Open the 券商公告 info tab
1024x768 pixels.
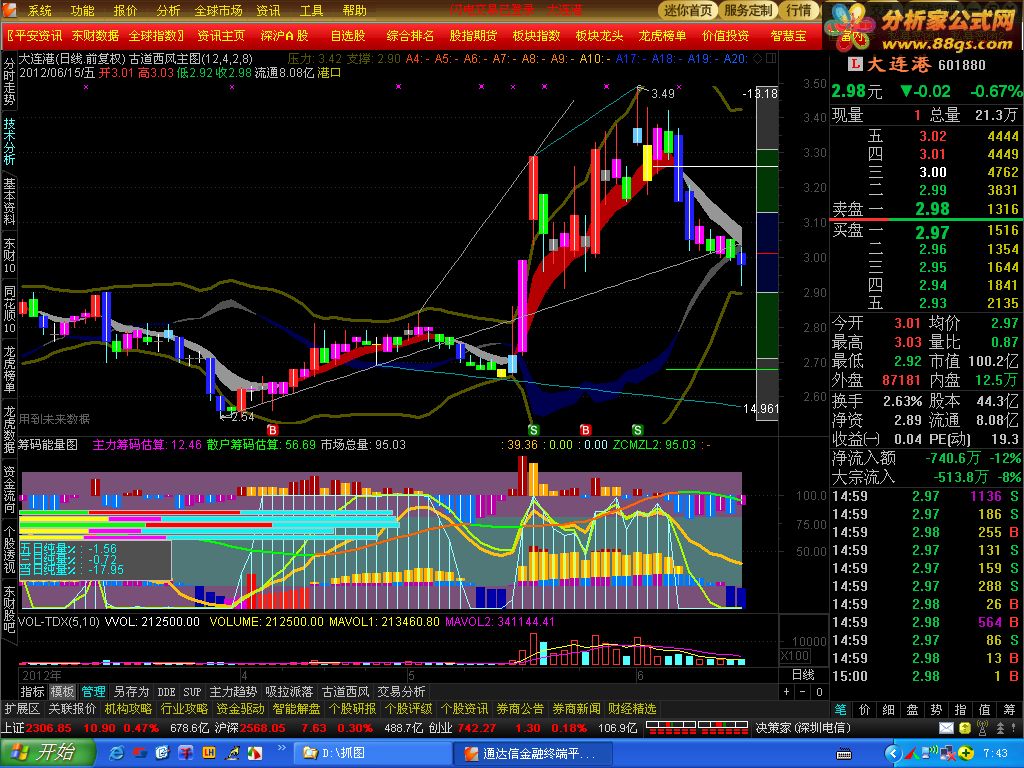[520, 709]
